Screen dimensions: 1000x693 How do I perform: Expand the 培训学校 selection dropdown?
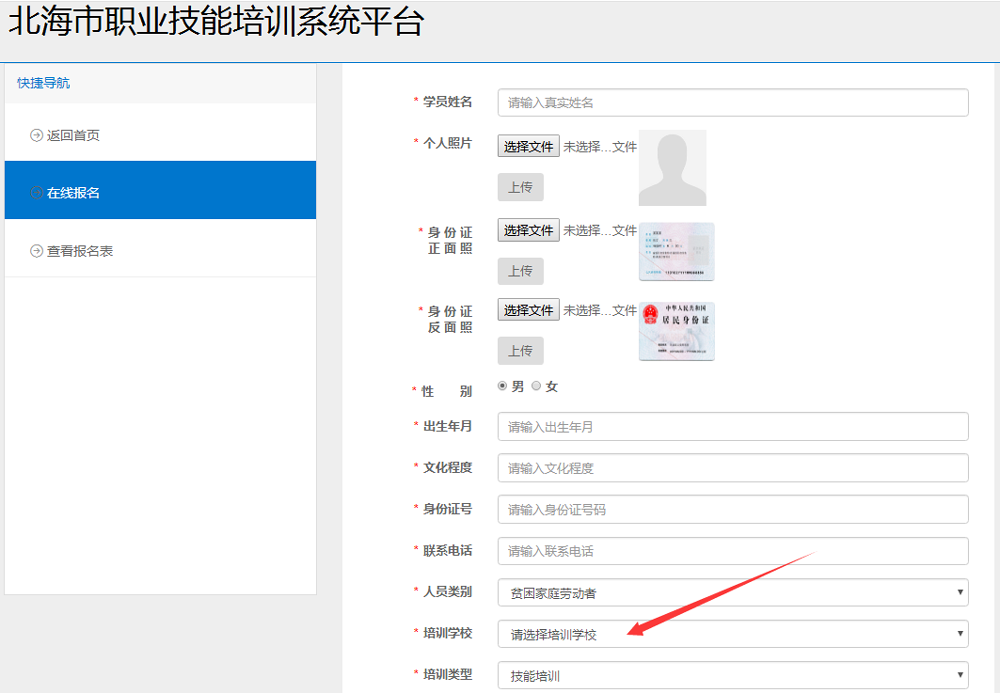[733, 634]
